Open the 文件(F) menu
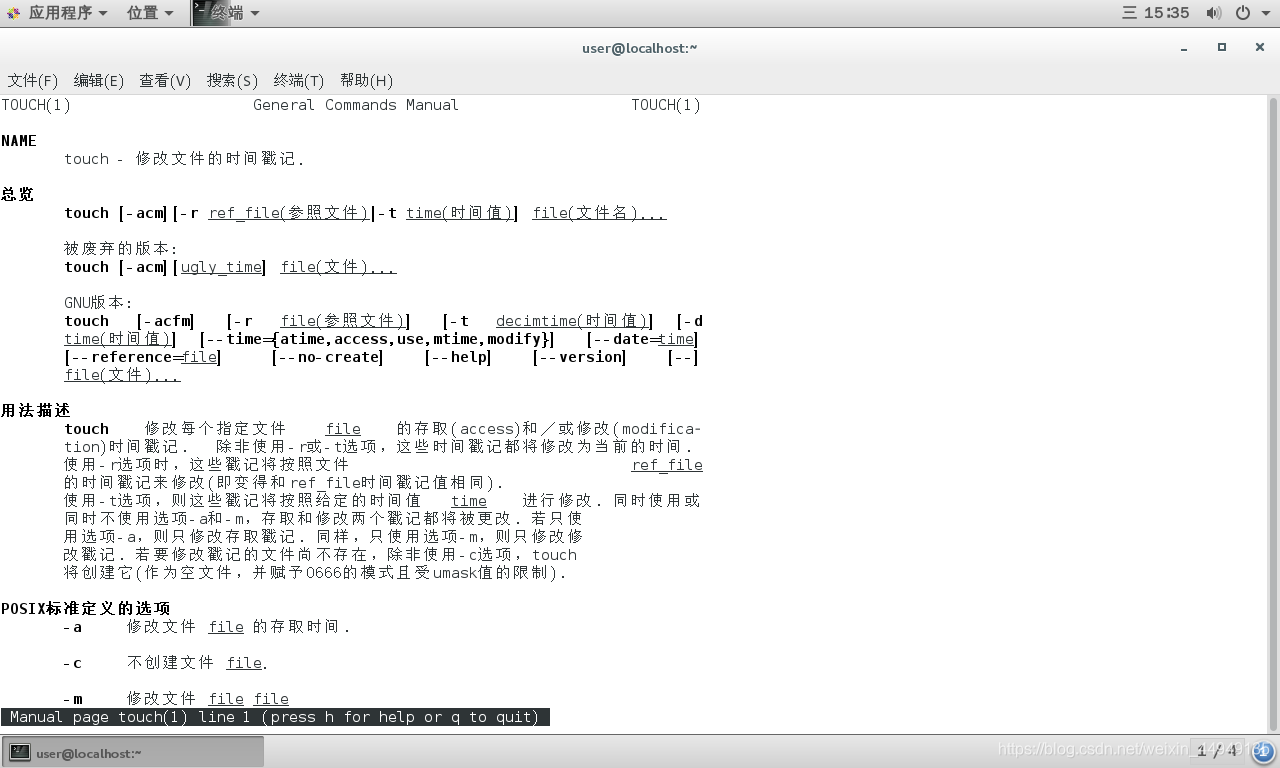1280x768 pixels. pos(33,81)
